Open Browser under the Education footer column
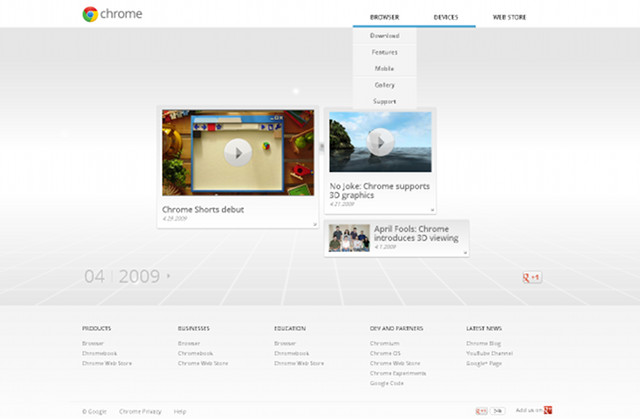The image size is (640, 419). click(x=285, y=344)
